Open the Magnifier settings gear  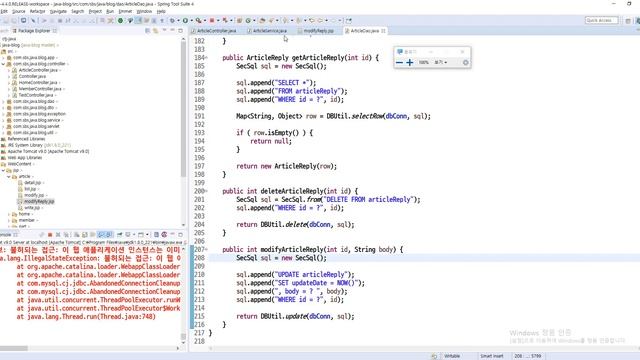click(465, 62)
